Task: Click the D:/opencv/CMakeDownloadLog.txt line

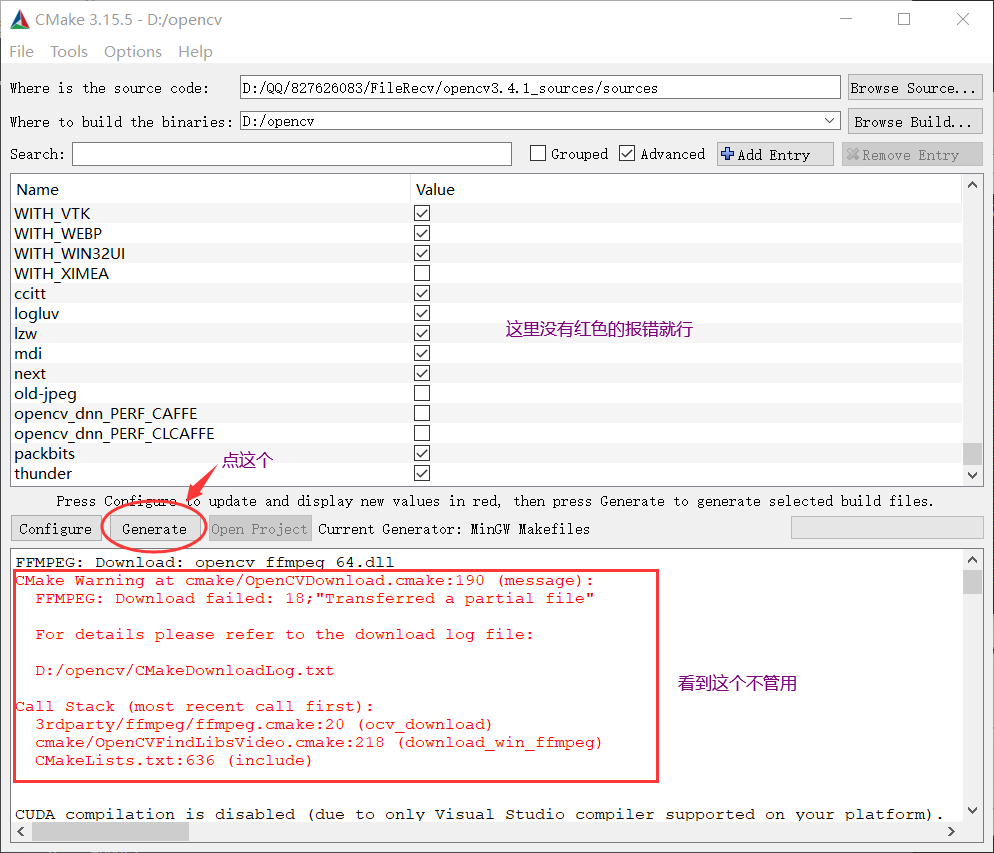Action: coord(184,670)
